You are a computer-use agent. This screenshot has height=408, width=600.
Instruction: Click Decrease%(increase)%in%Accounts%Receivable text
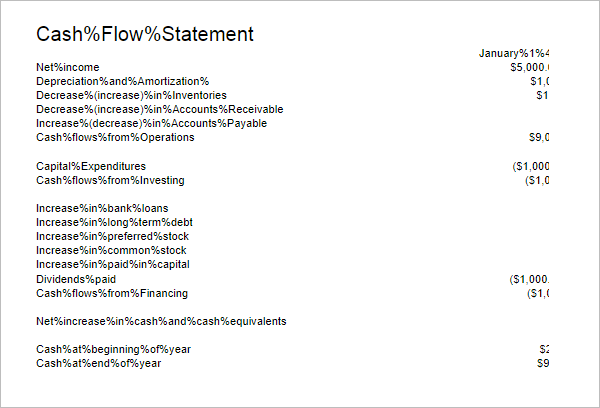click(x=160, y=109)
